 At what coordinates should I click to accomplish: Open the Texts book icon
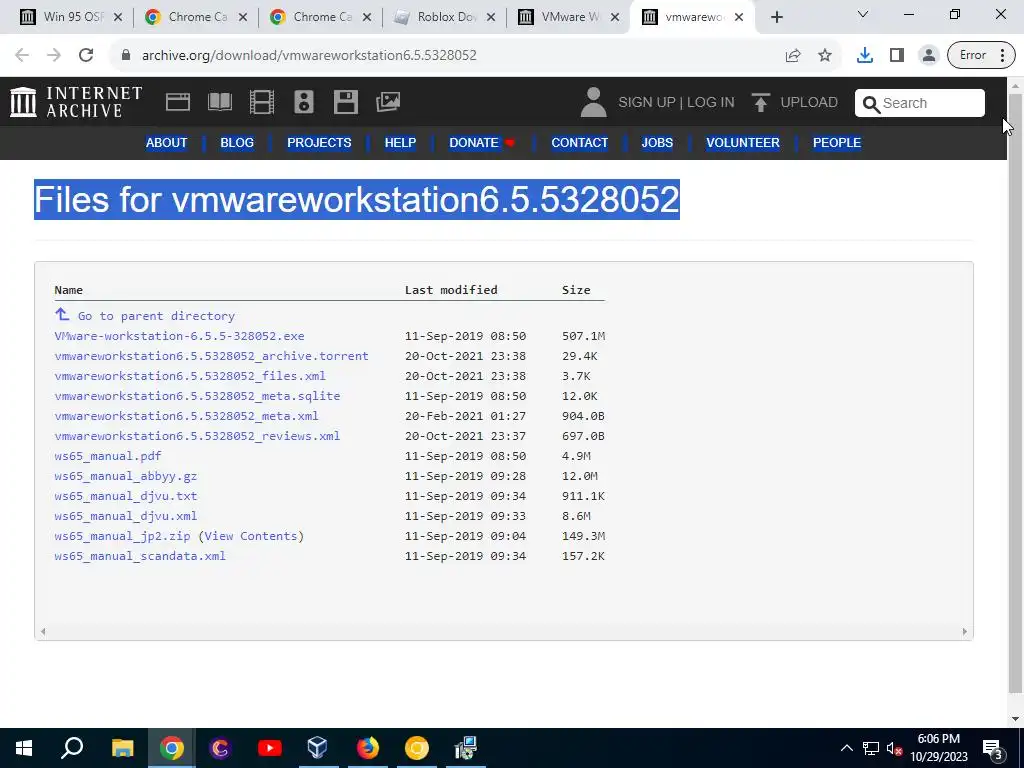pyautogui.click(x=219, y=103)
